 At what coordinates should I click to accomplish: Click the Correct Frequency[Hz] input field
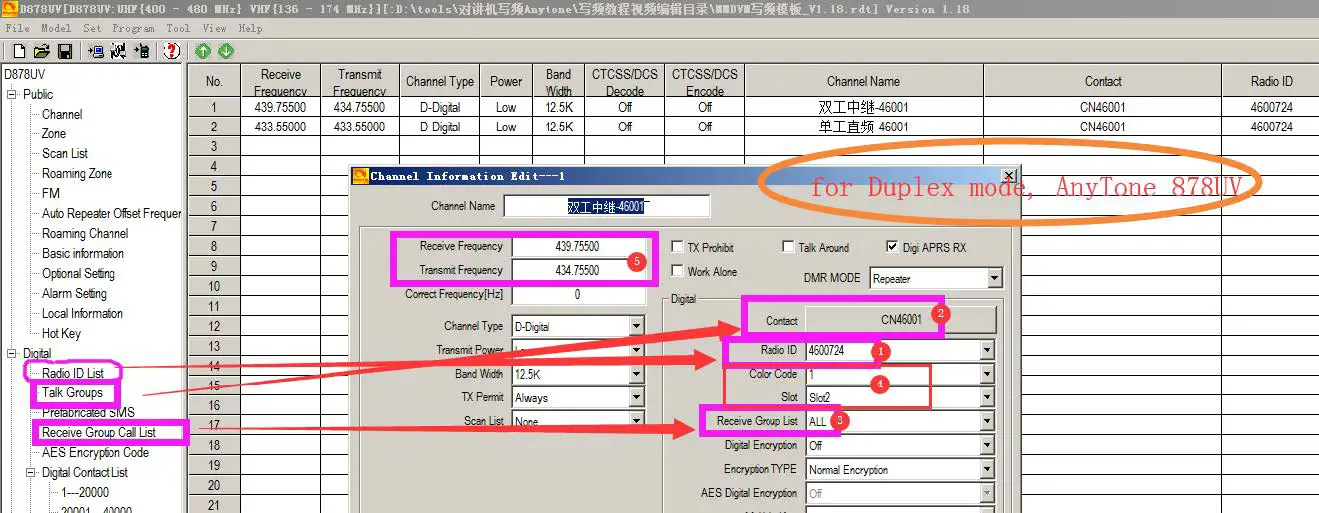[x=579, y=295]
